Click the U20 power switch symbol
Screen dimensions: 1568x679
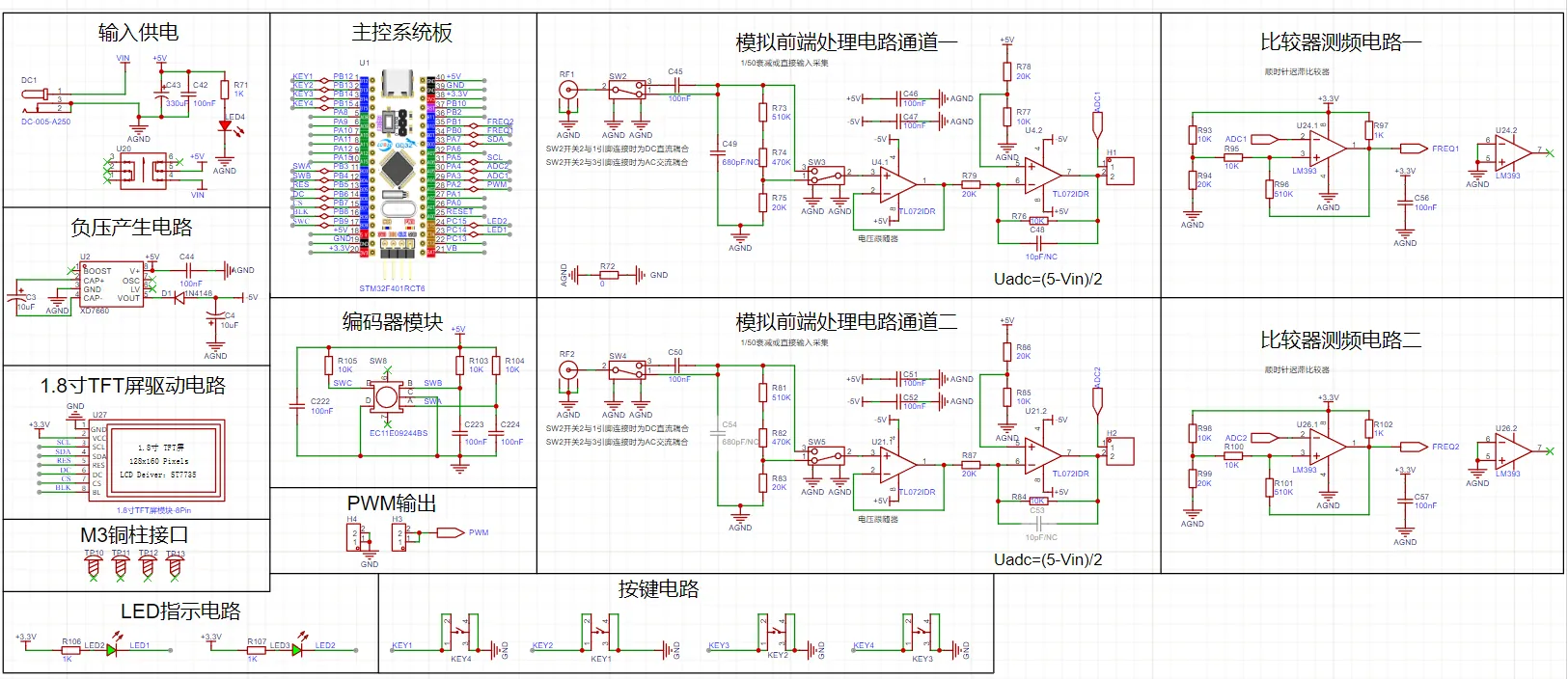[142, 170]
